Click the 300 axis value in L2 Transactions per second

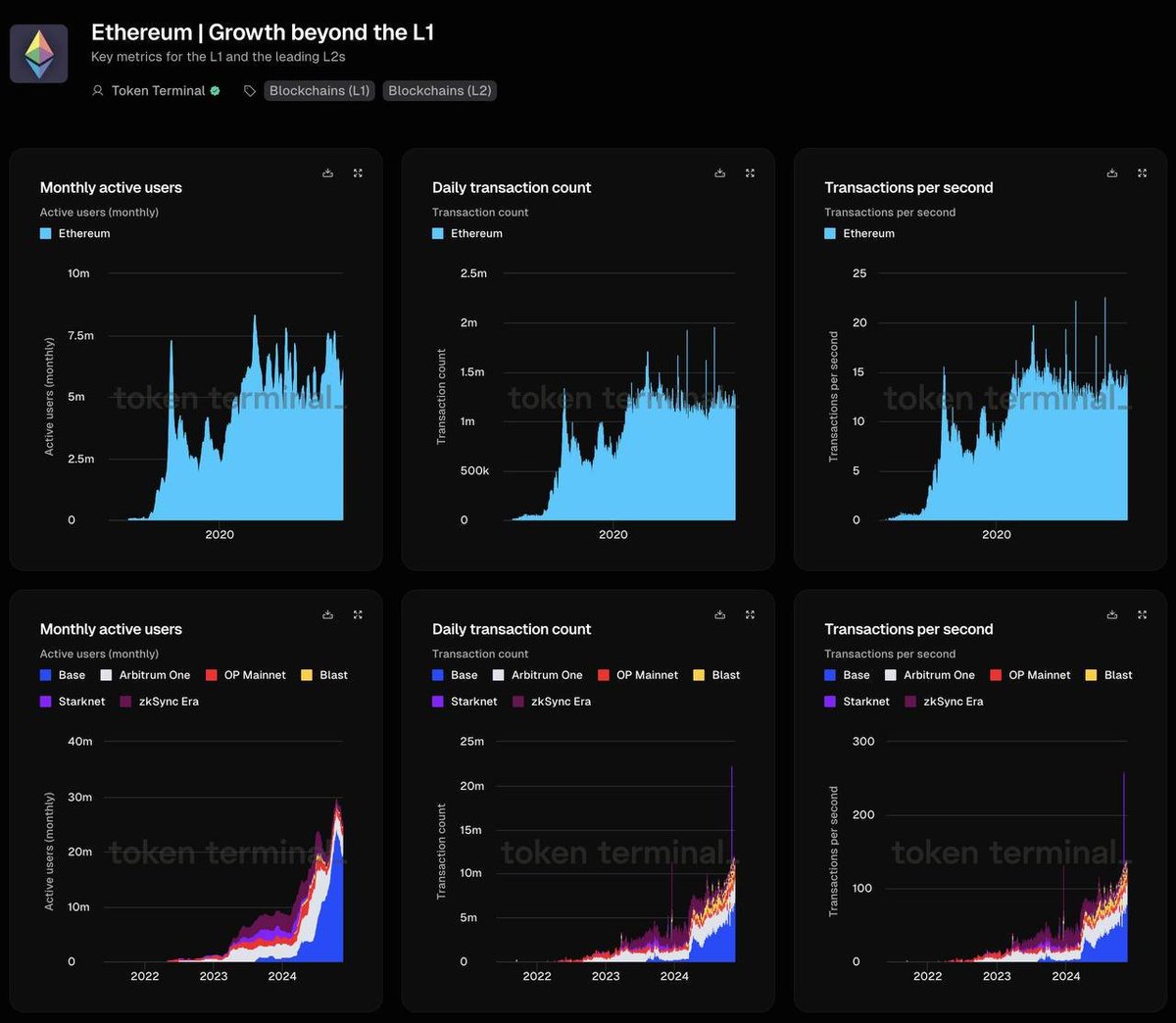pyautogui.click(x=863, y=742)
